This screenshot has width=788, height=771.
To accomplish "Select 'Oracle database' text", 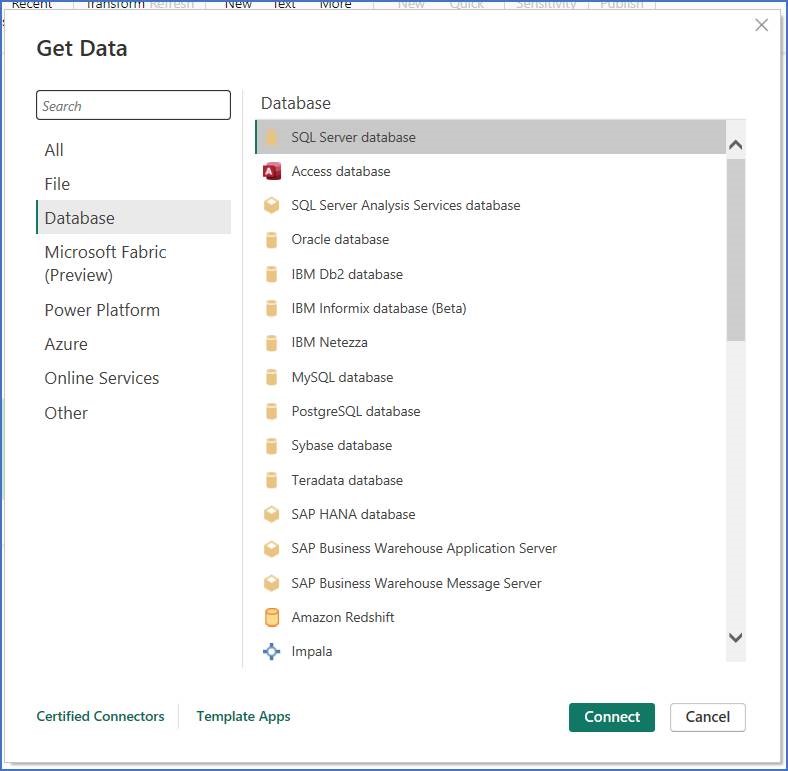I will point(340,239).
